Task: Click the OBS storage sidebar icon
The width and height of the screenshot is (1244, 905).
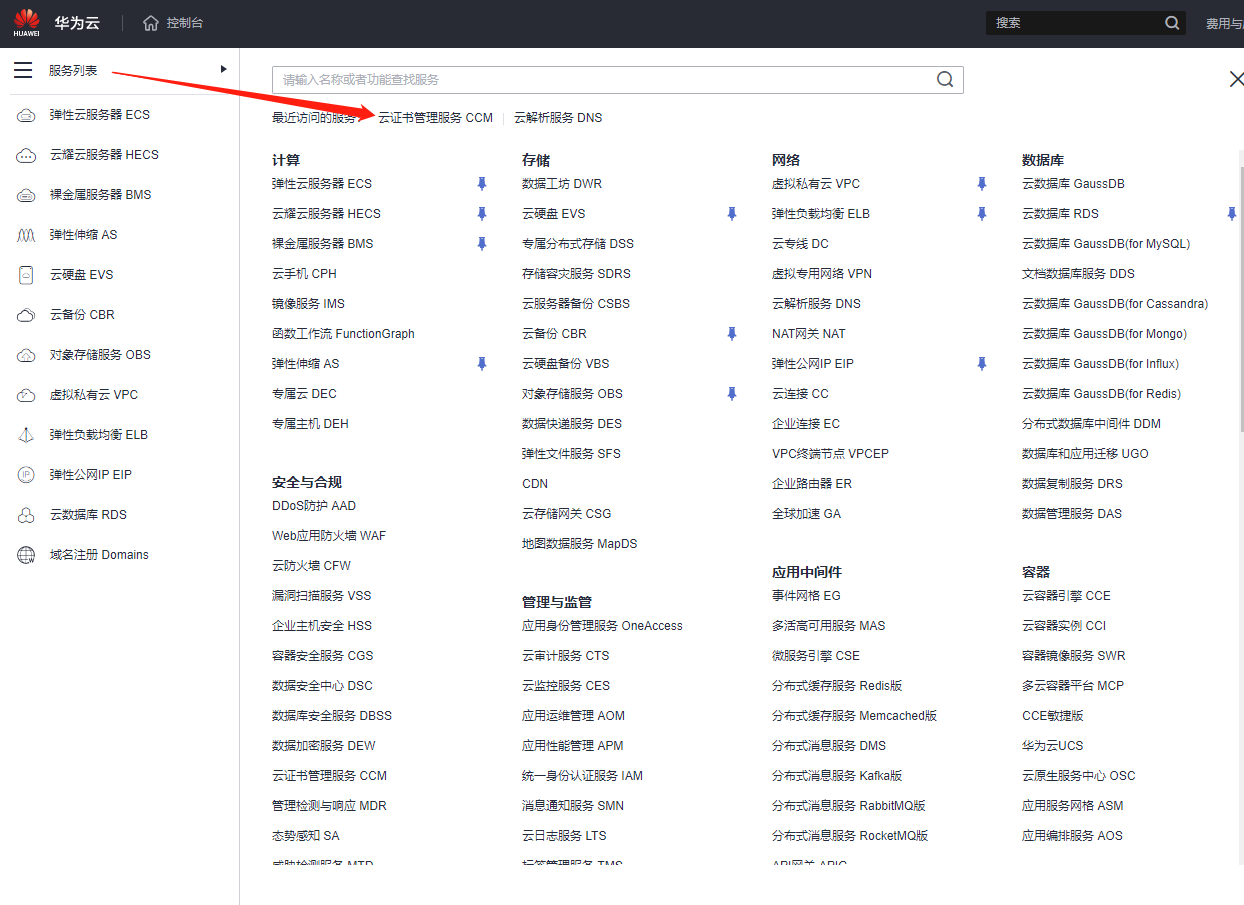Action: pyautogui.click(x=27, y=355)
